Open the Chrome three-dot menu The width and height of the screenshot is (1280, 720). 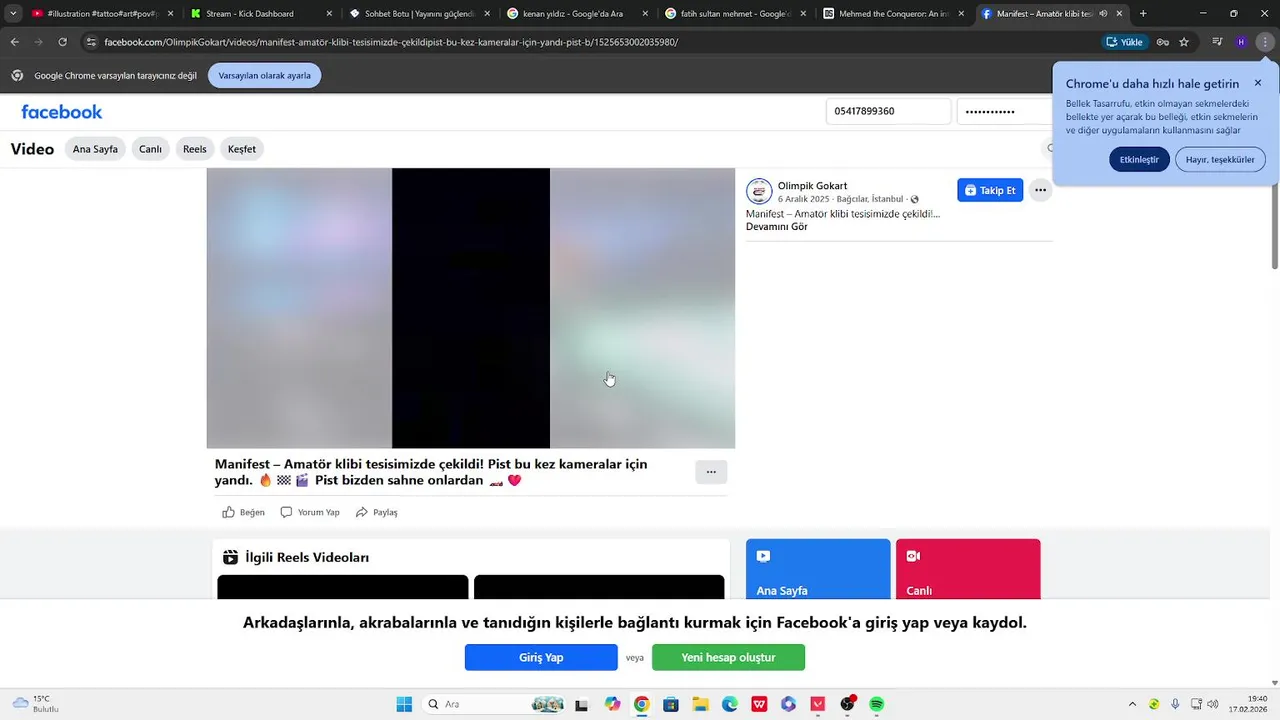(1265, 42)
